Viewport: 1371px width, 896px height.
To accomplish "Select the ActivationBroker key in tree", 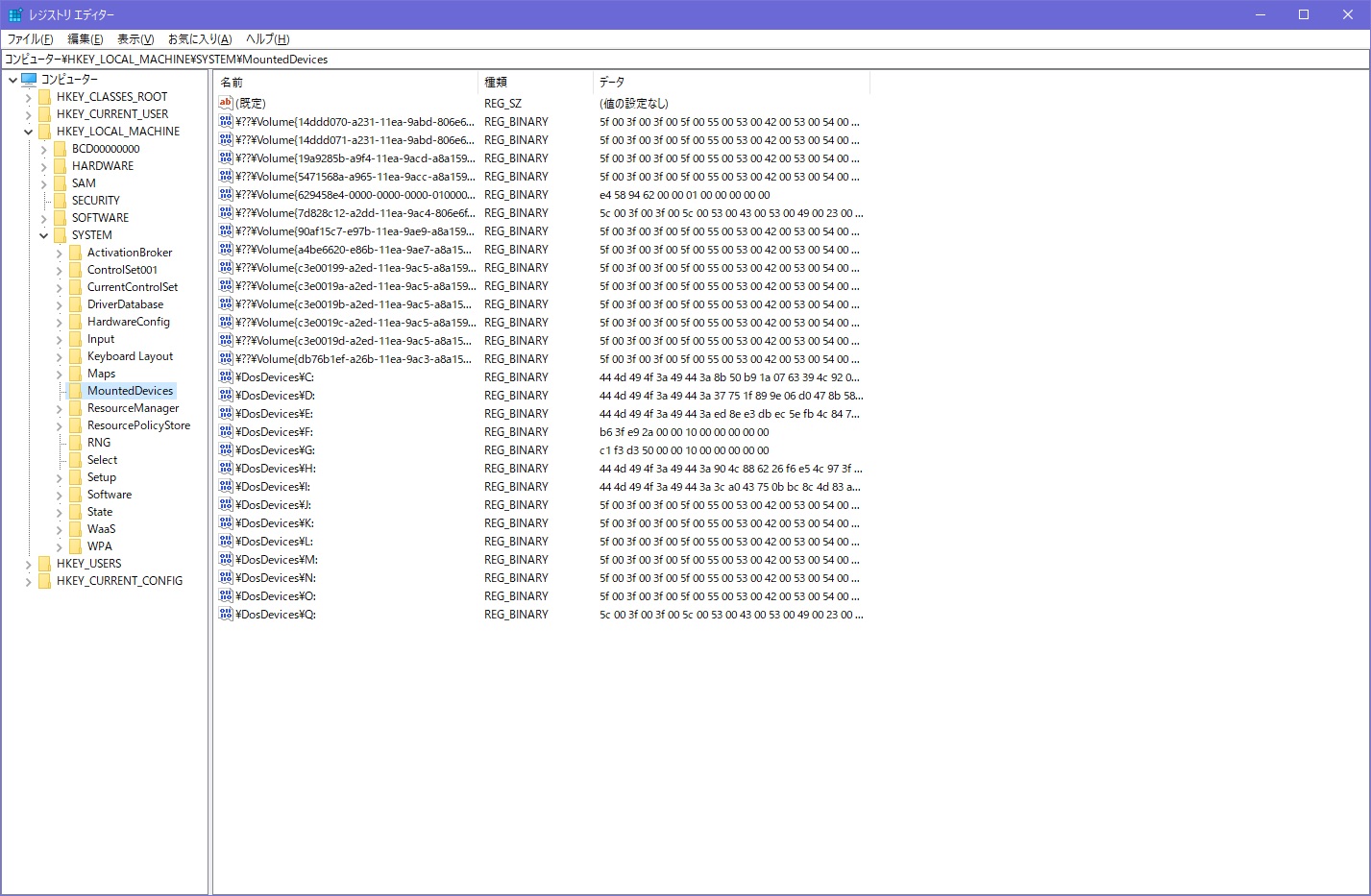I will pos(130,252).
